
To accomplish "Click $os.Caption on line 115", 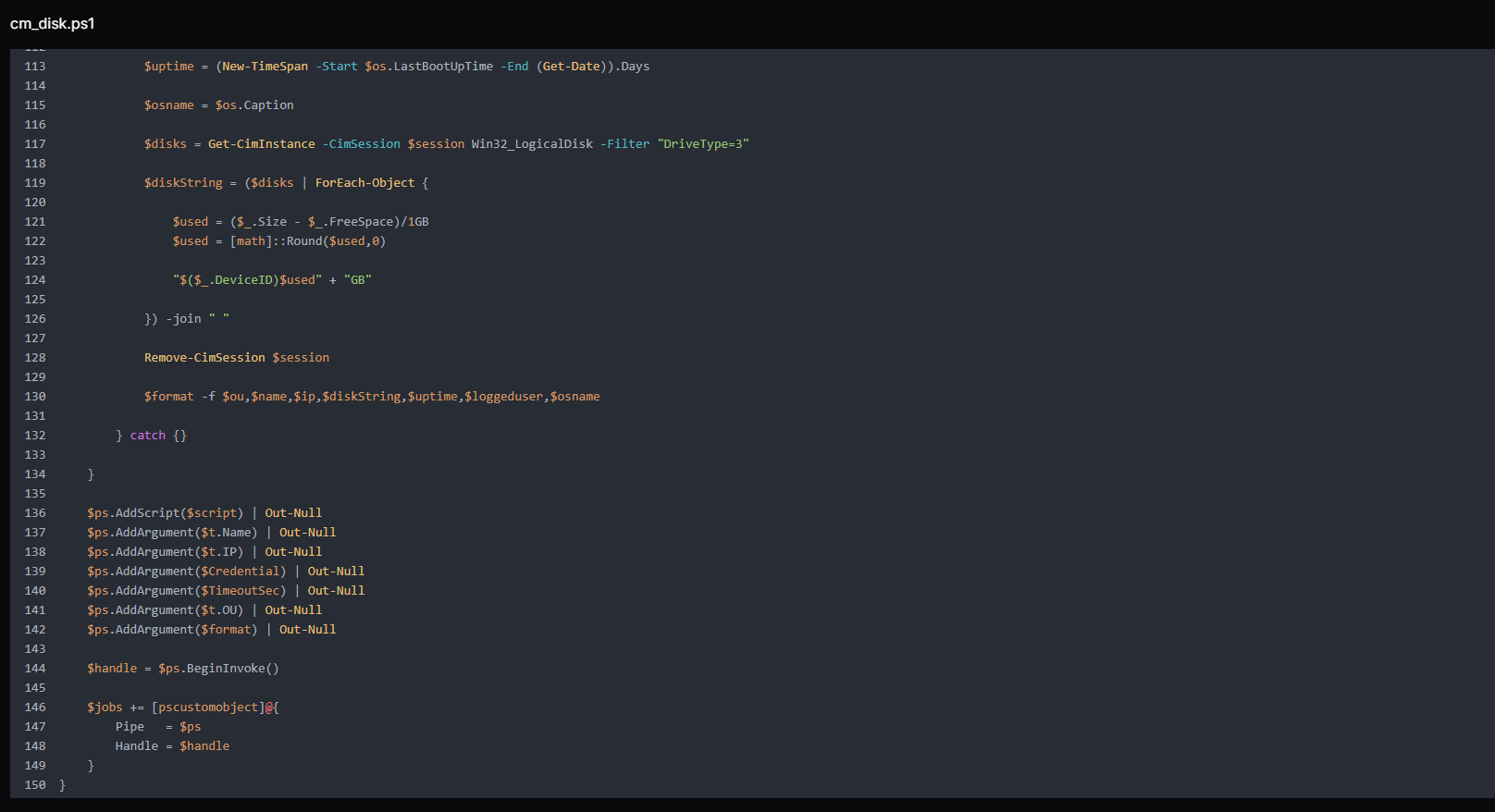I will [254, 105].
